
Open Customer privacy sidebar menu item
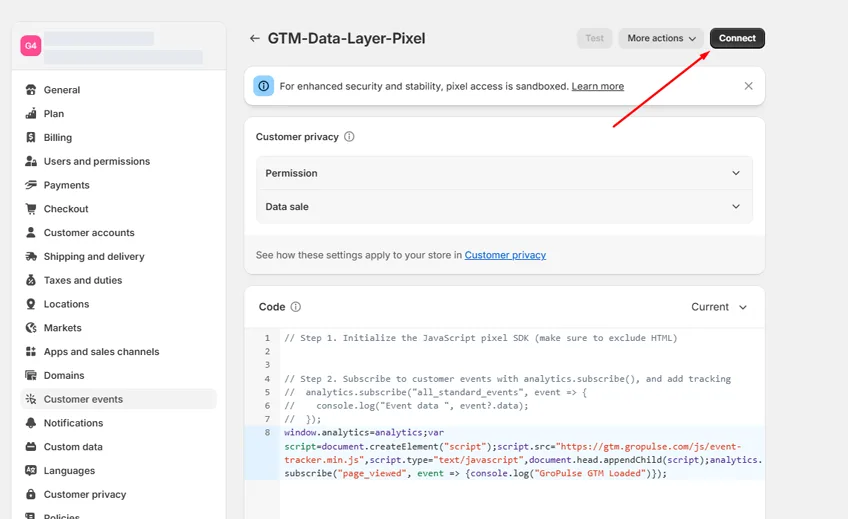(118, 494)
